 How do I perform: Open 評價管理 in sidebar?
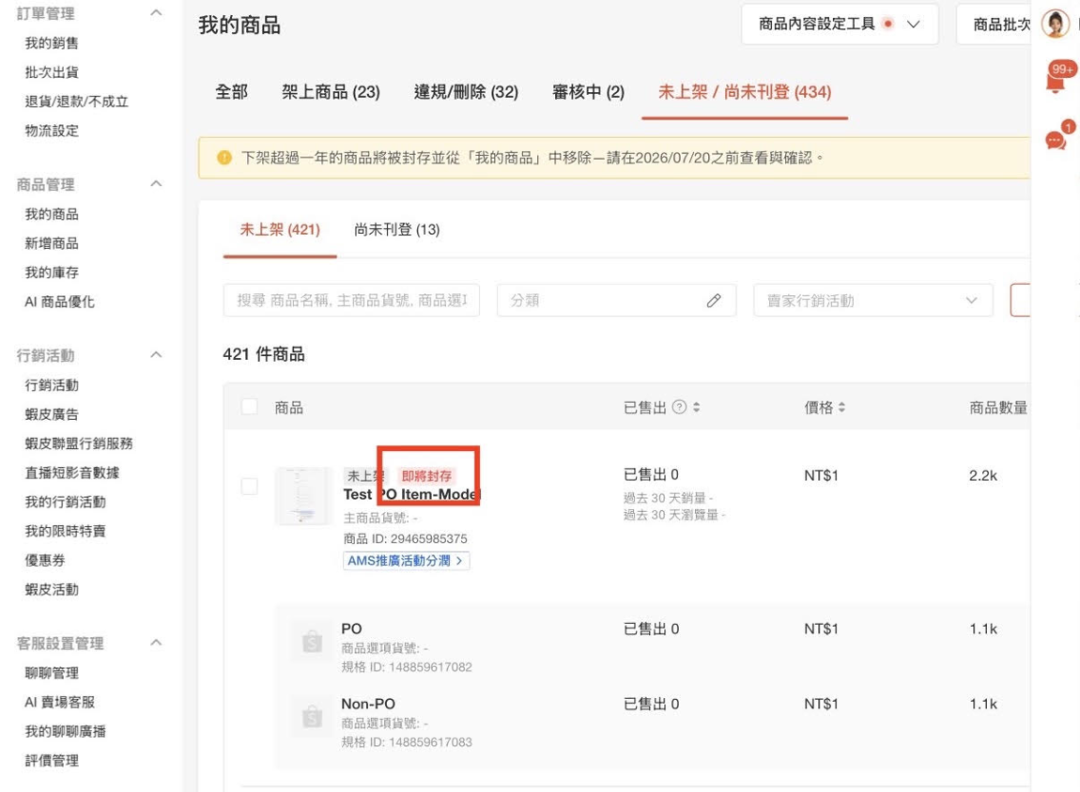(x=52, y=760)
